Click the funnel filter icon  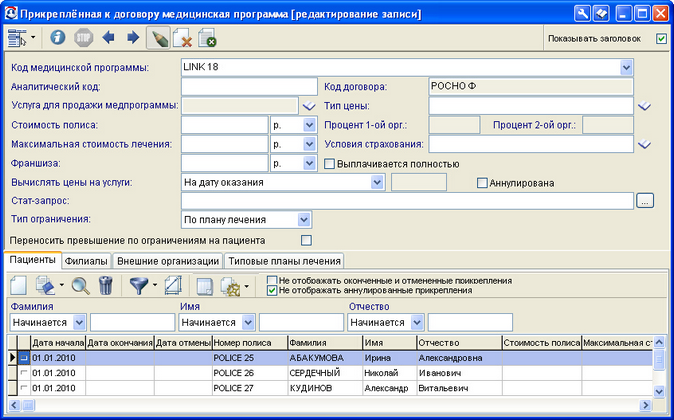pyautogui.click(x=139, y=286)
